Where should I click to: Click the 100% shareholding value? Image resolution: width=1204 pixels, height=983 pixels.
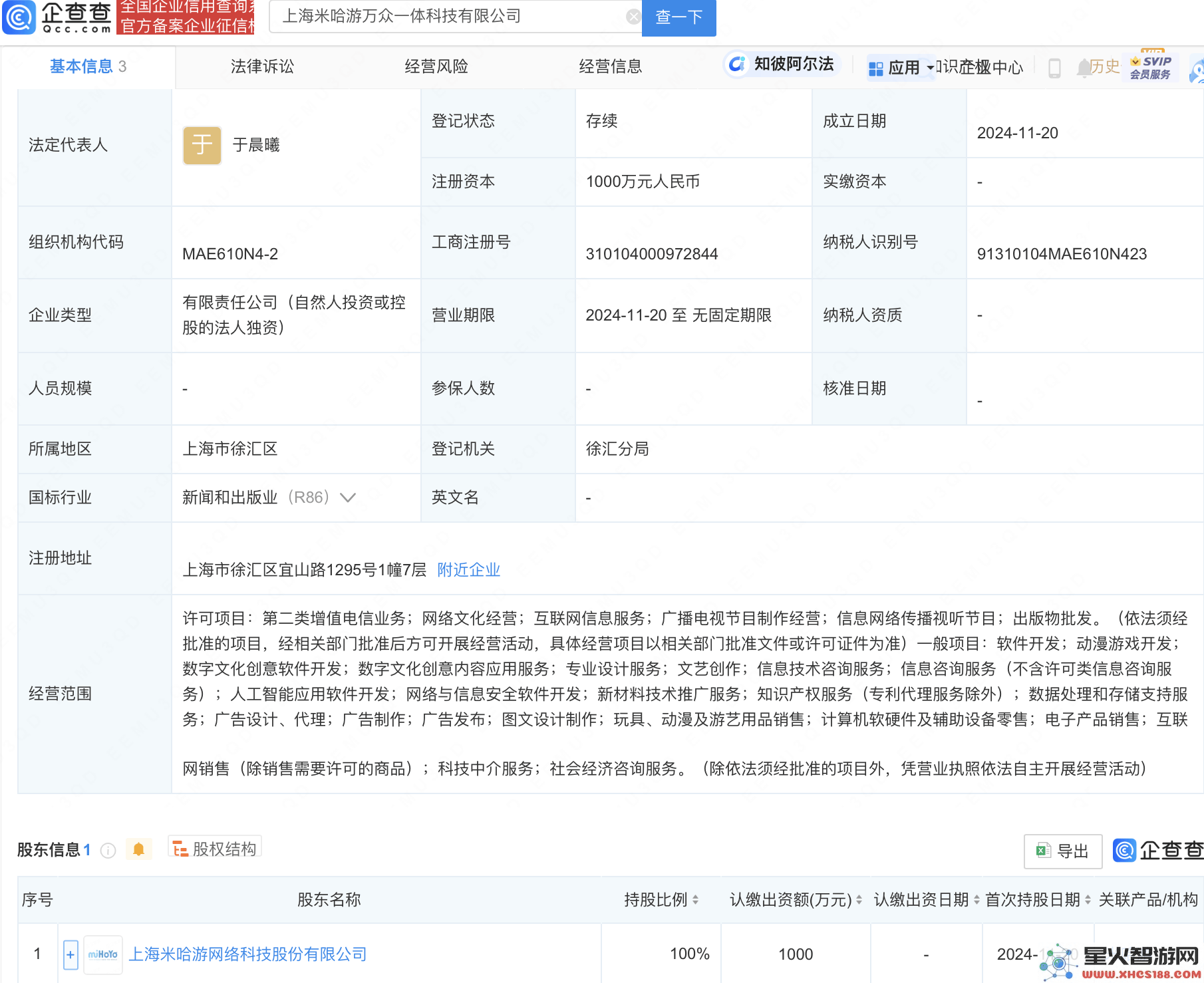point(690,954)
